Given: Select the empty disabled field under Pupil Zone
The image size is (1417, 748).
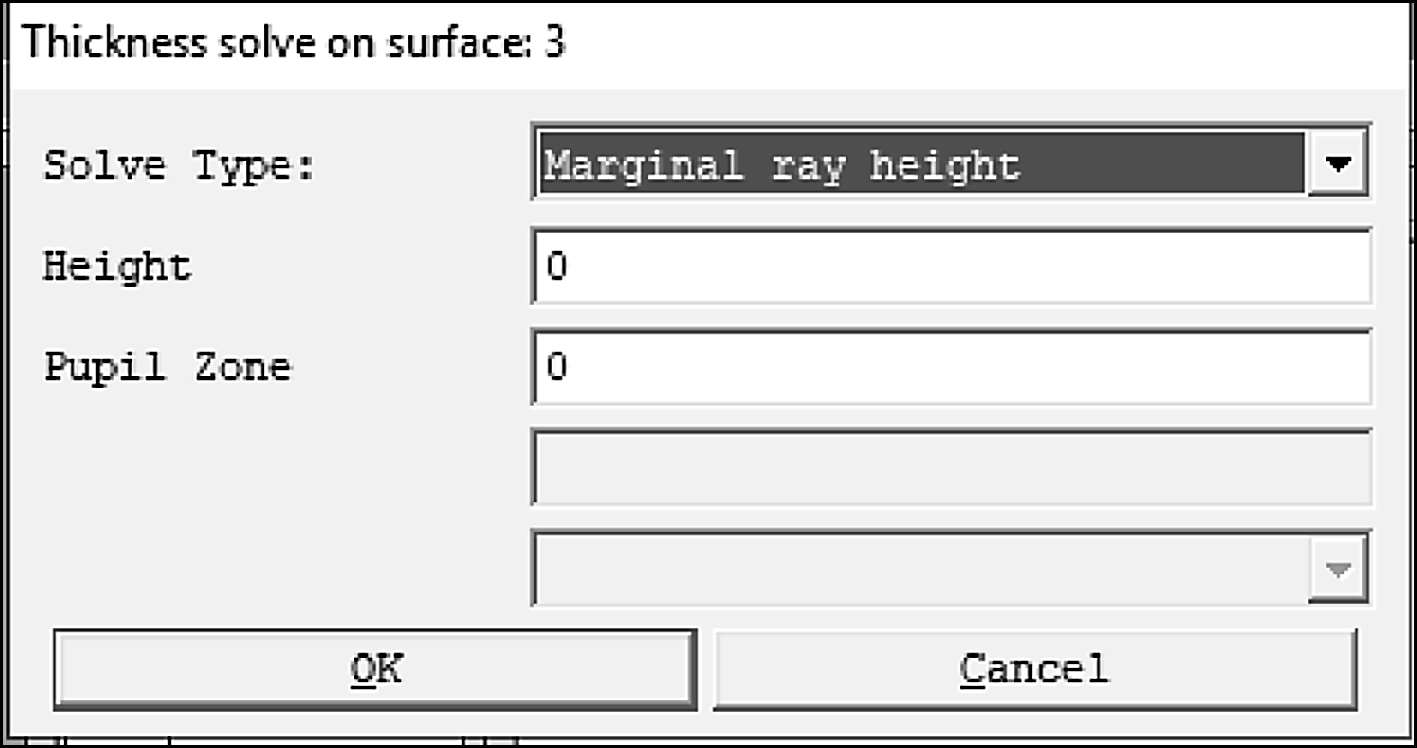Looking at the screenshot, I should (x=950, y=468).
